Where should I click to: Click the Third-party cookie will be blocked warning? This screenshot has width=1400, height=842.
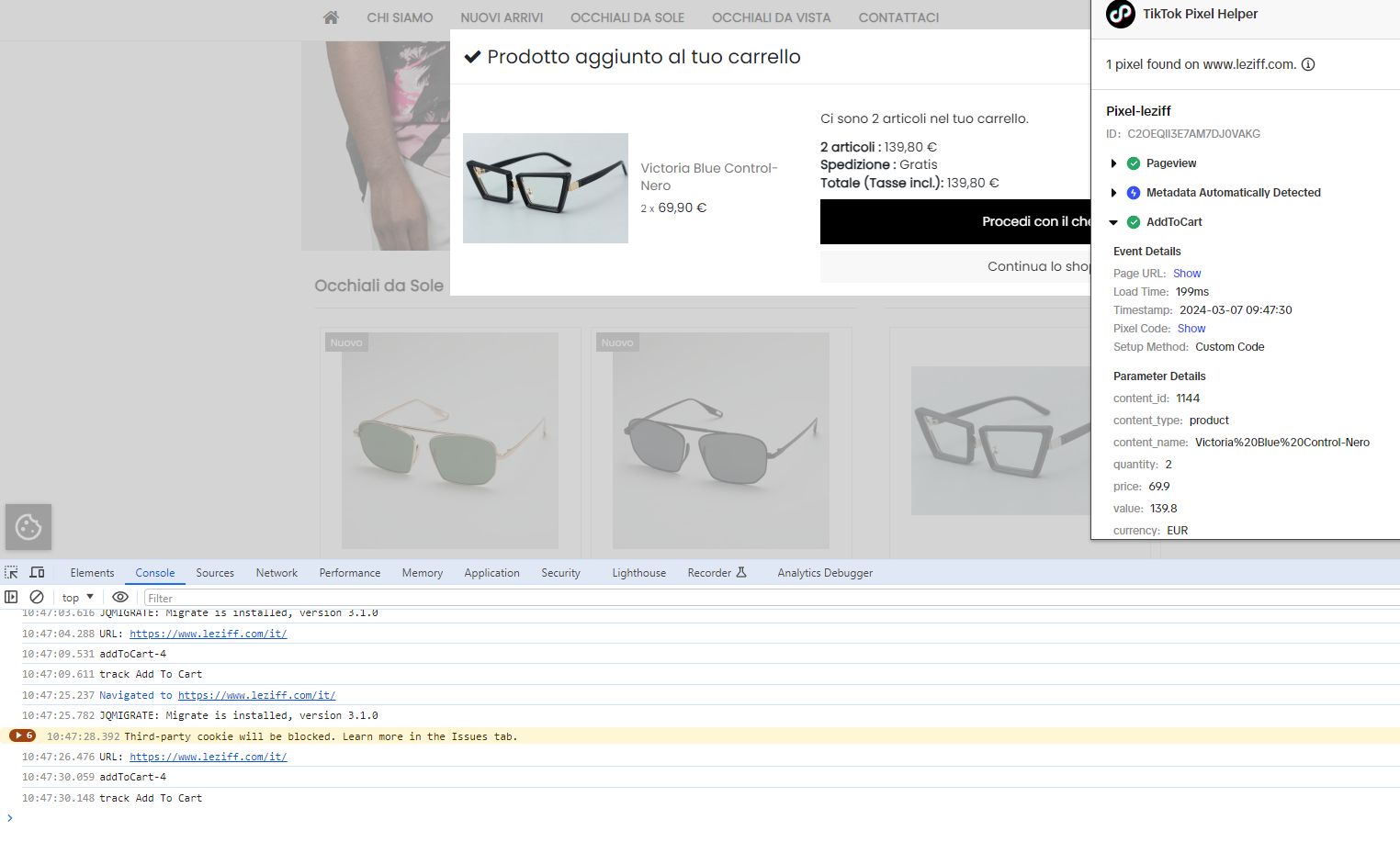pos(321,736)
